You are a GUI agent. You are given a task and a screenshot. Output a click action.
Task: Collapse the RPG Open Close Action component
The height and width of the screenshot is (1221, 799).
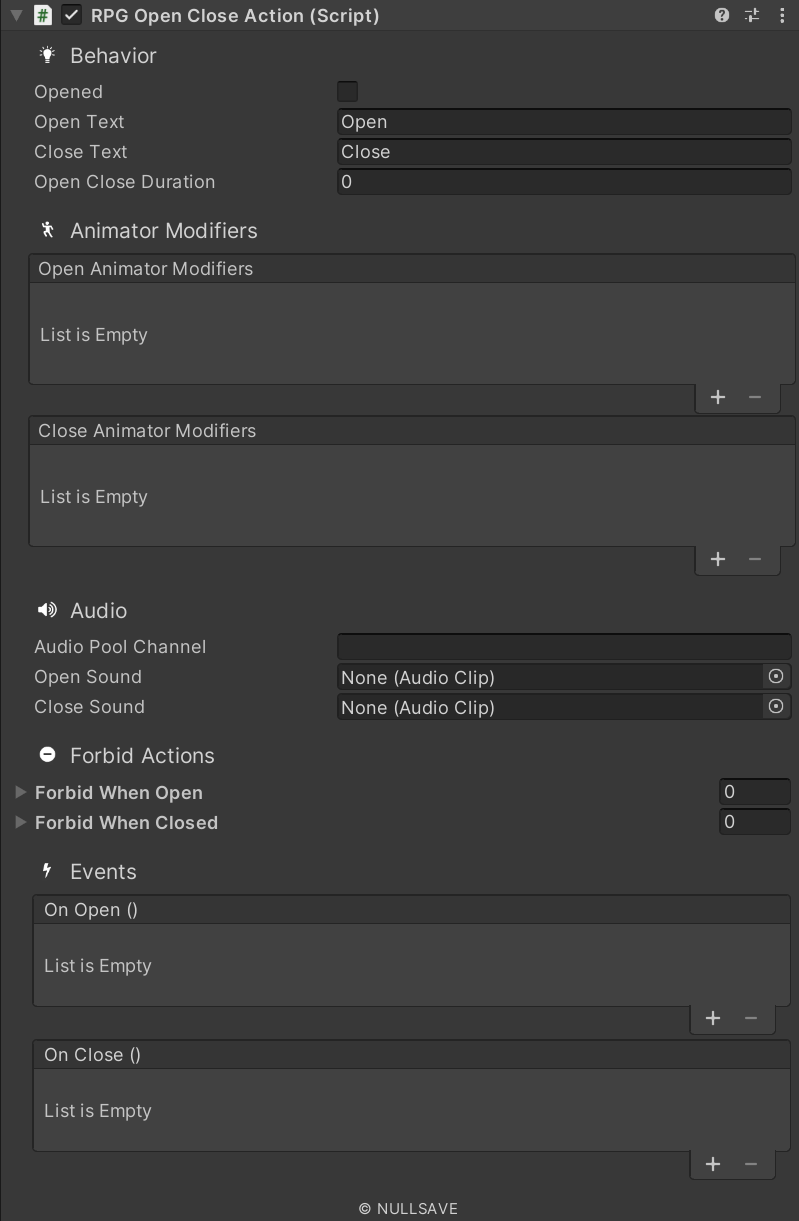point(16,16)
